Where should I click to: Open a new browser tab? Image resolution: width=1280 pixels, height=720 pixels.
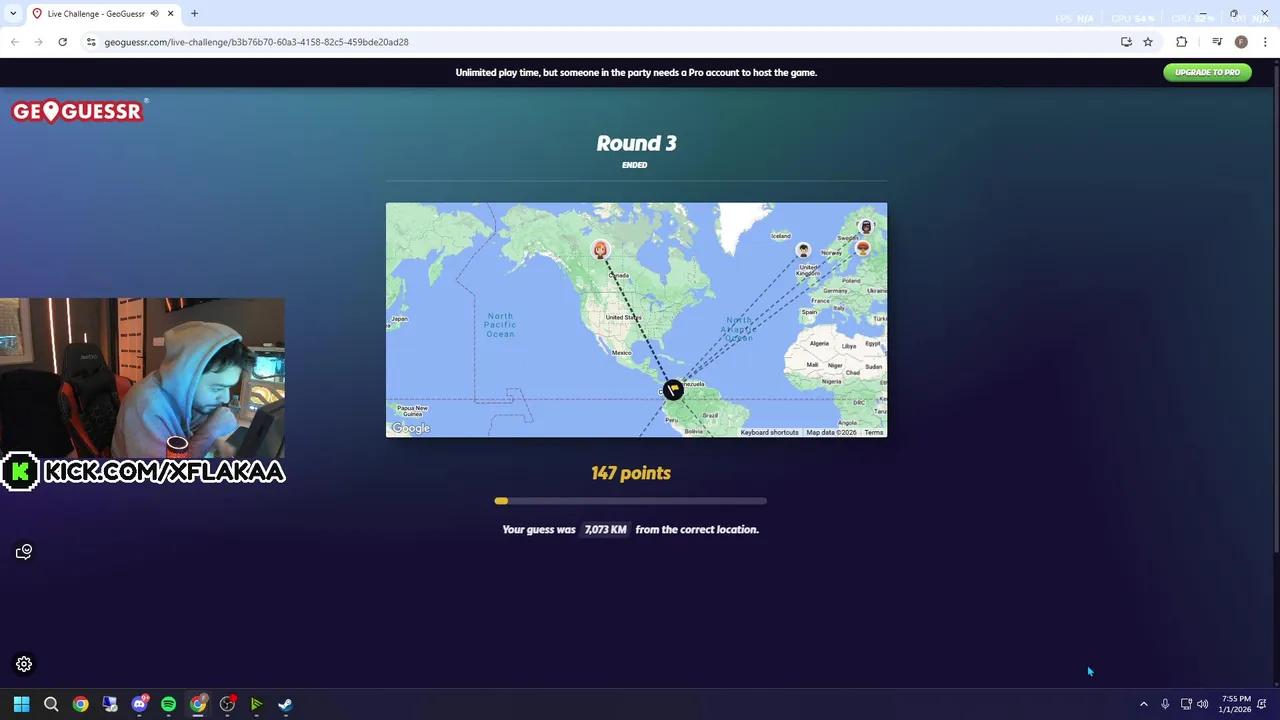click(x=194, y=14)
